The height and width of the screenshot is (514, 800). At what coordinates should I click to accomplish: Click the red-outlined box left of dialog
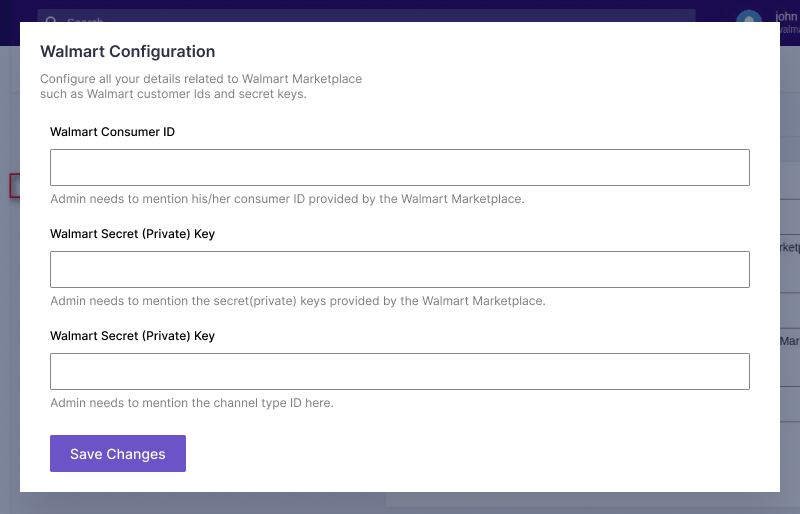pos(14,185)
